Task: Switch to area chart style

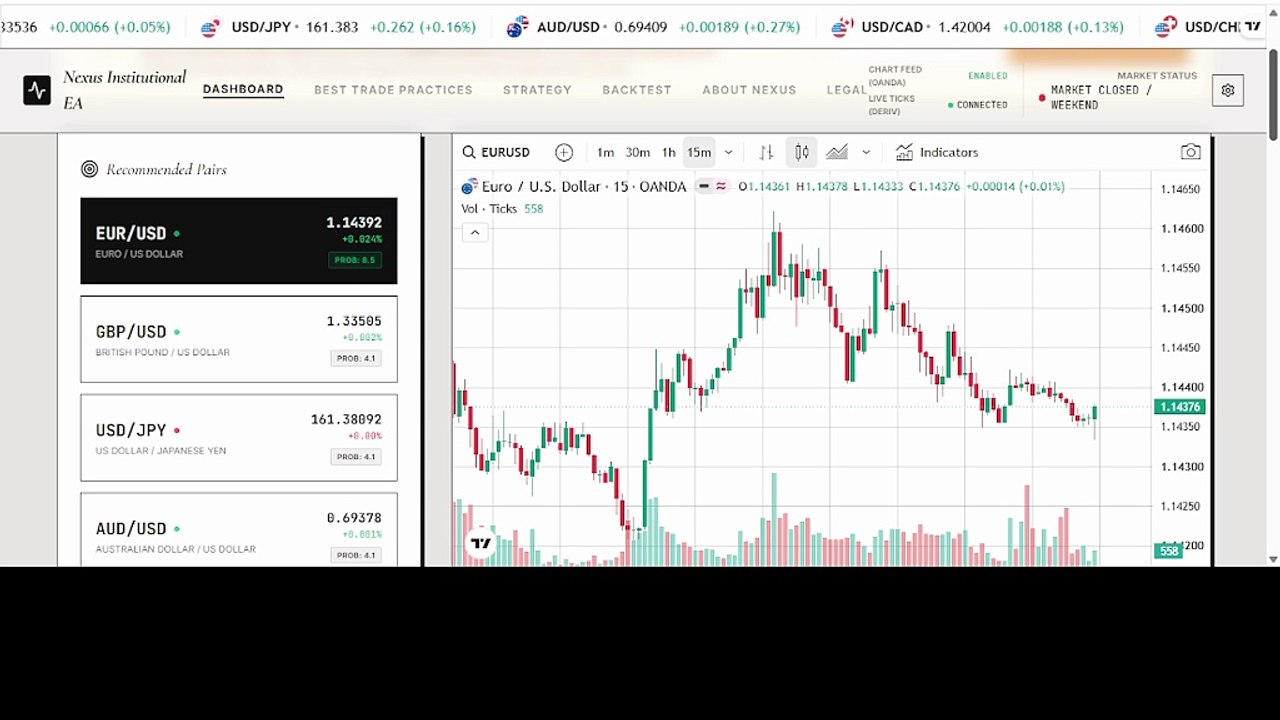Action: click(x=837, y=152)
